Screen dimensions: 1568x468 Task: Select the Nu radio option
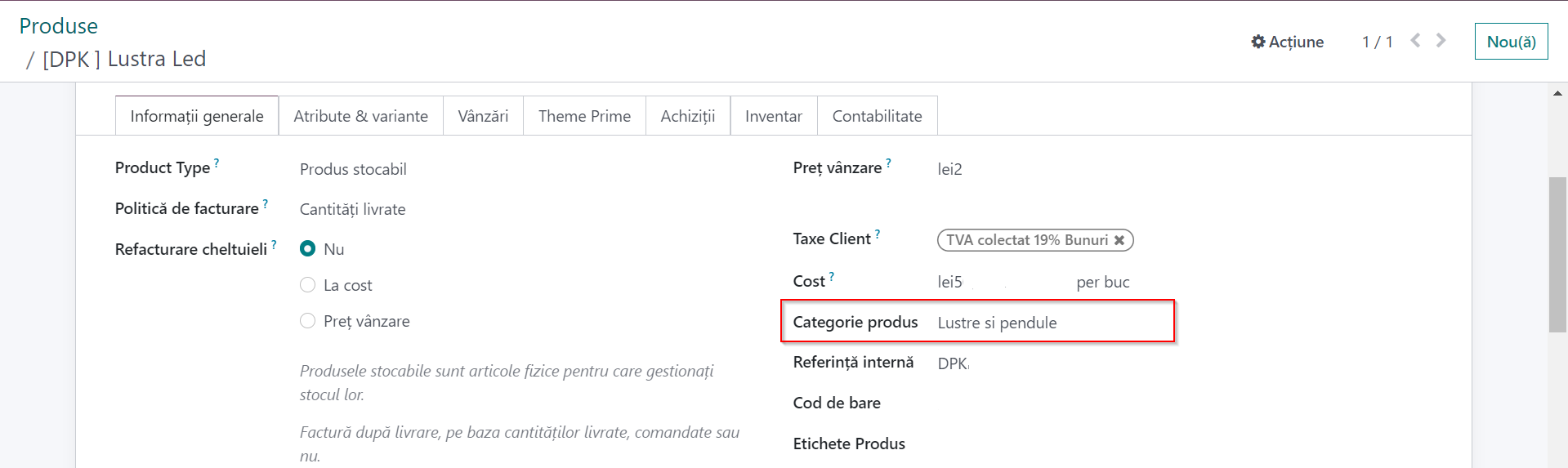click(x=308, y=248)
